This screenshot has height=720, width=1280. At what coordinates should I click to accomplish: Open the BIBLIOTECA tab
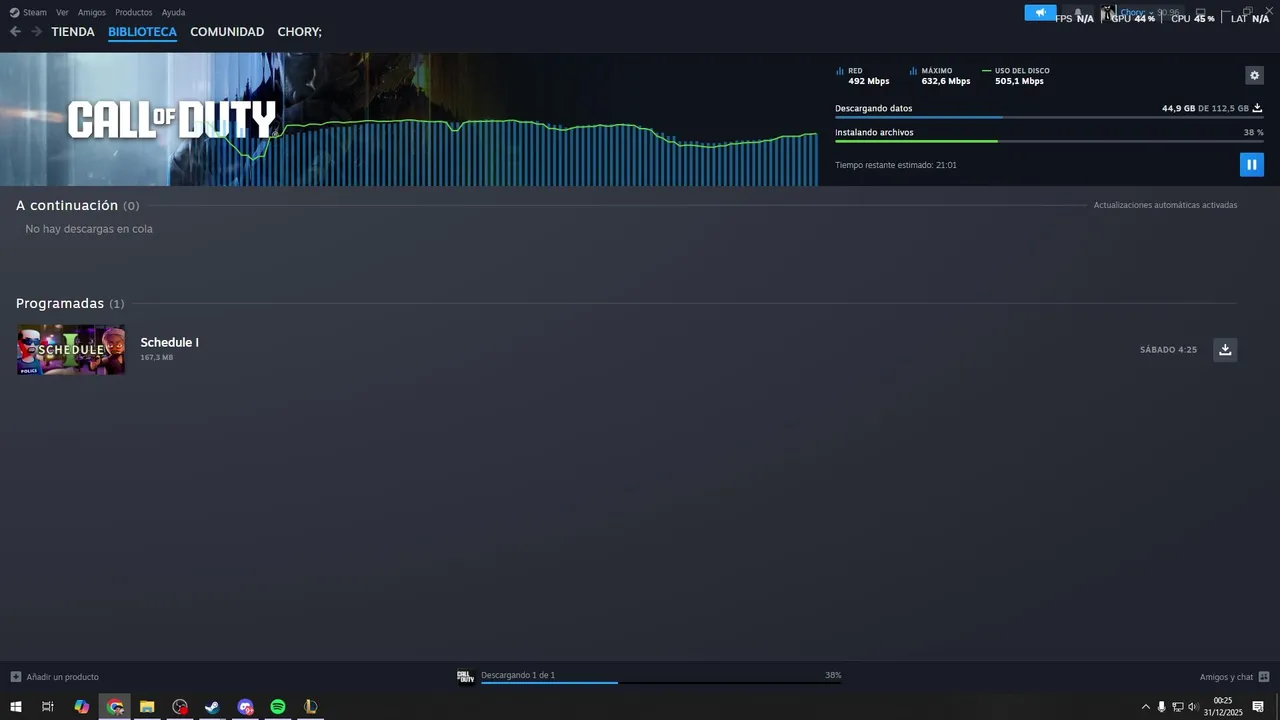point(142,32)
